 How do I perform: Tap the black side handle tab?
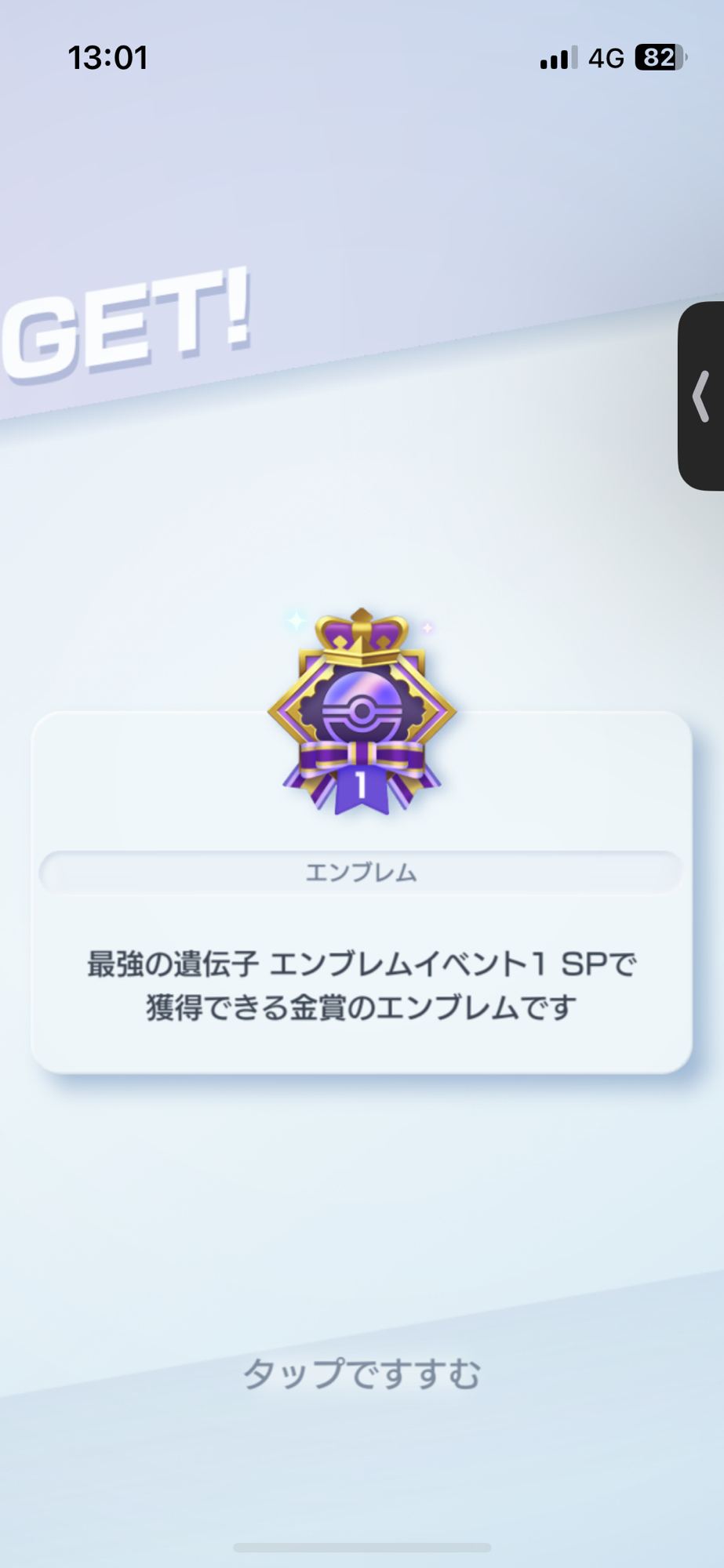(701, 396)
